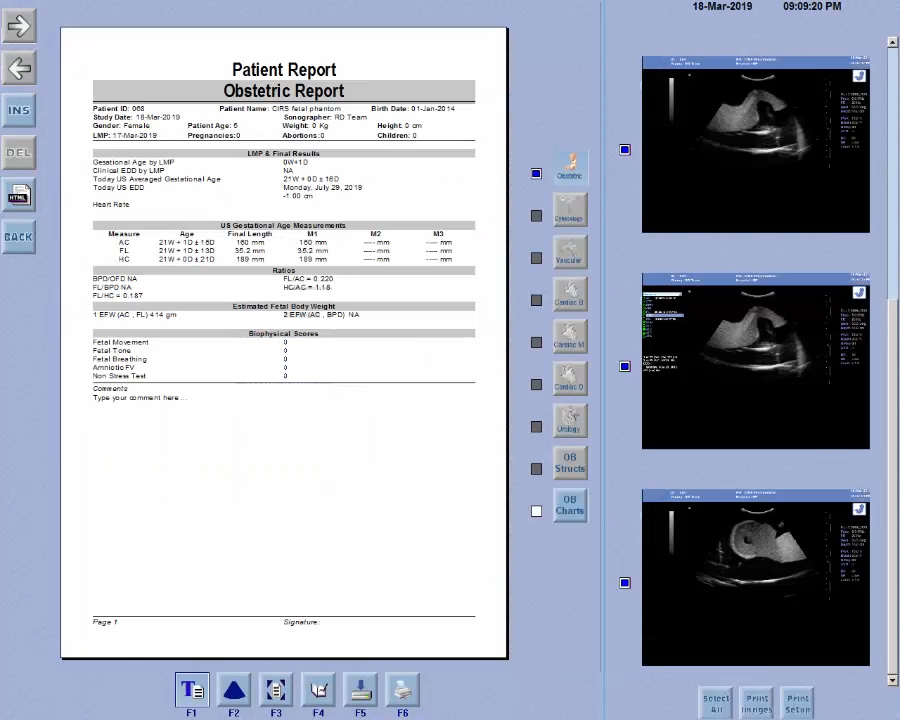Select the F2 ultrasound sector scan icon
Viewport: 900px width, 720px height.
233,690
